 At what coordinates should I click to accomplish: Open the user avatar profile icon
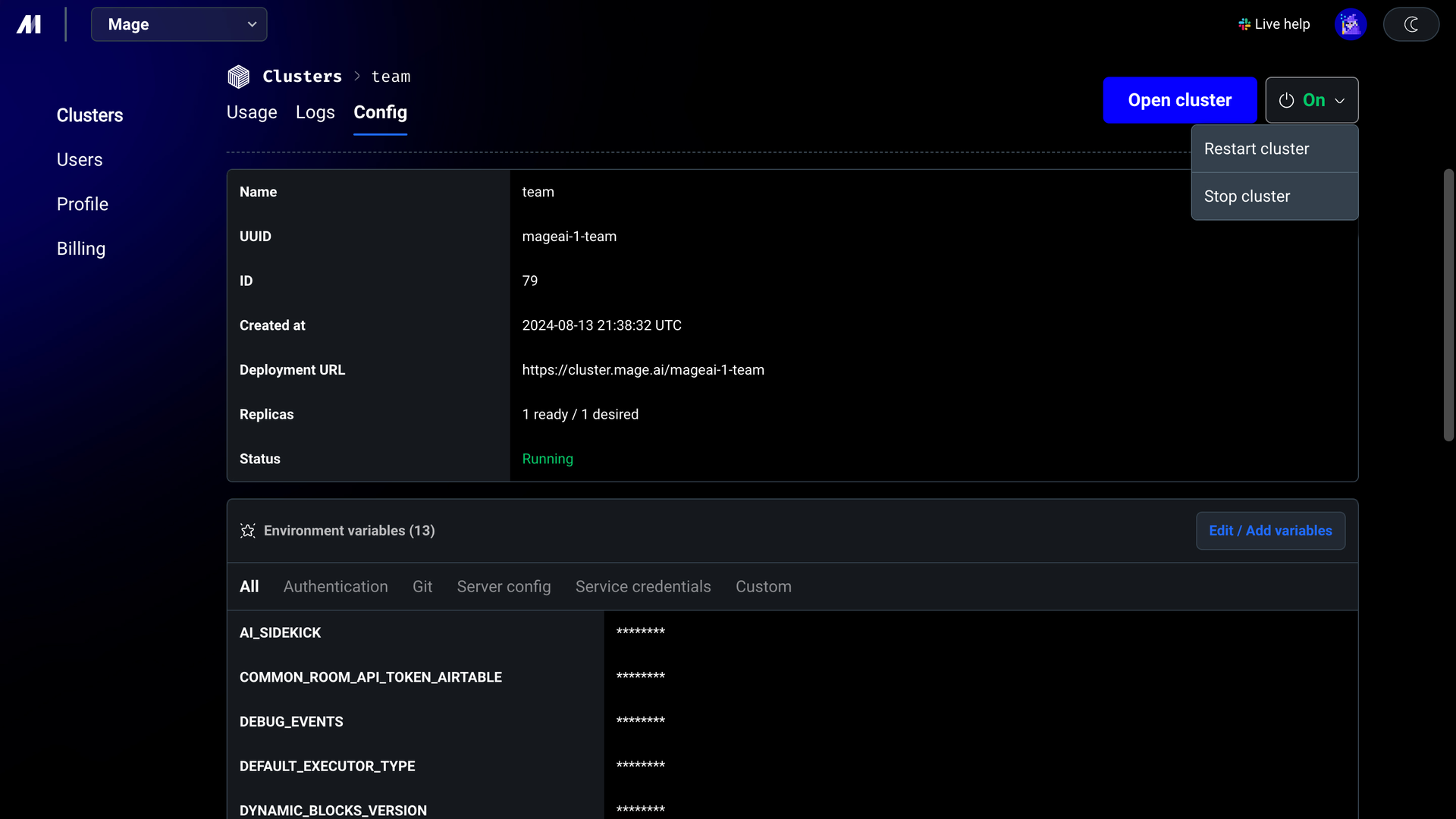point(1350,24)
